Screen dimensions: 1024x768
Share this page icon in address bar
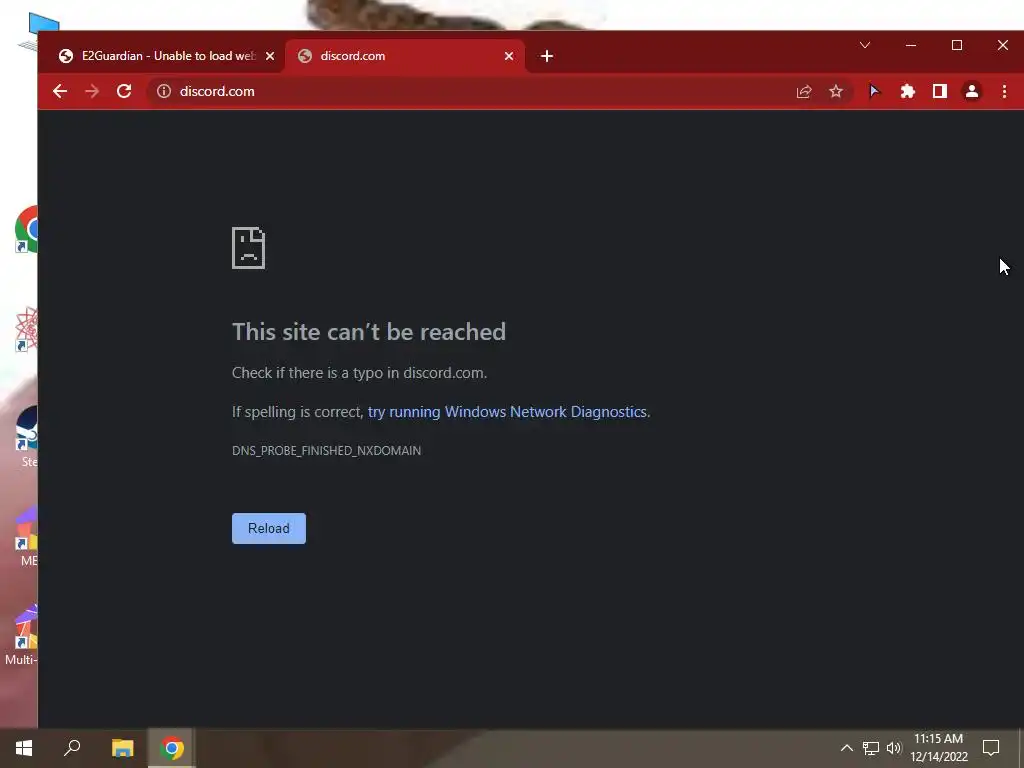[804, 91]
